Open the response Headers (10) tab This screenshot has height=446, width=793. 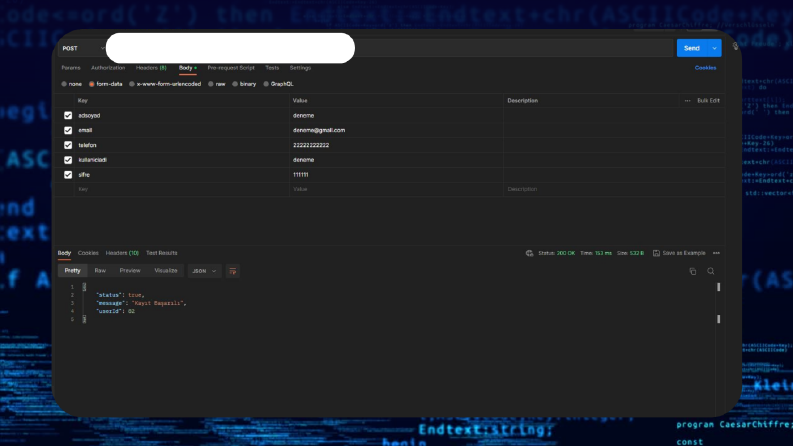(122, 253)
